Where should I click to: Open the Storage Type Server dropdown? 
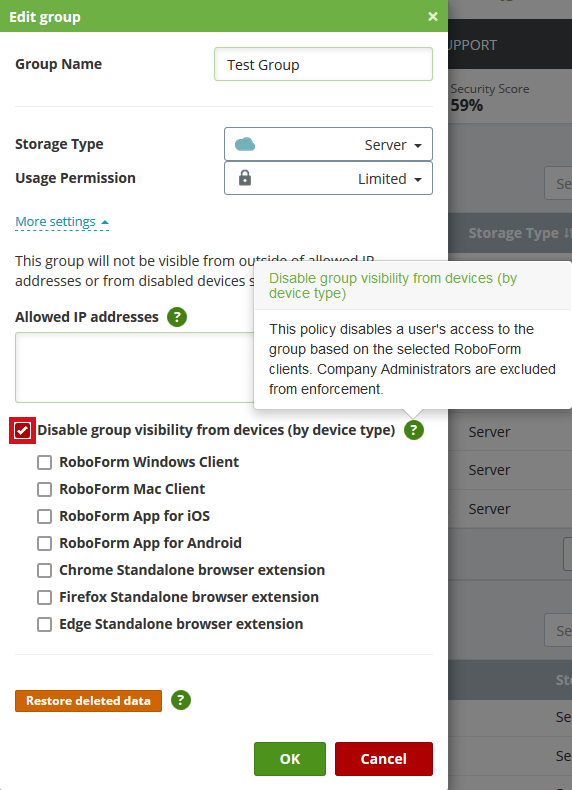pos(328,145)
